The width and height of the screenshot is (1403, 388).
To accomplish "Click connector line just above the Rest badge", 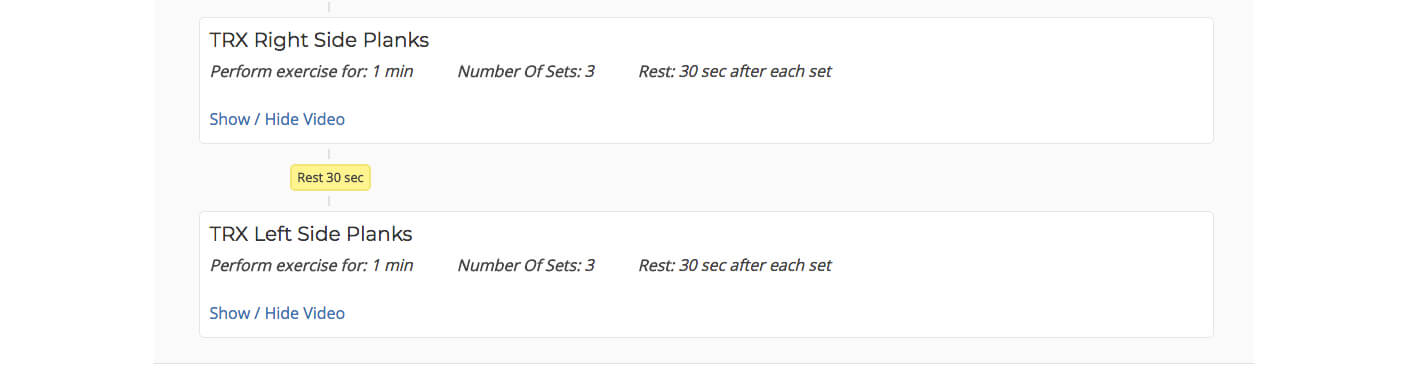I will coord(329,154).
